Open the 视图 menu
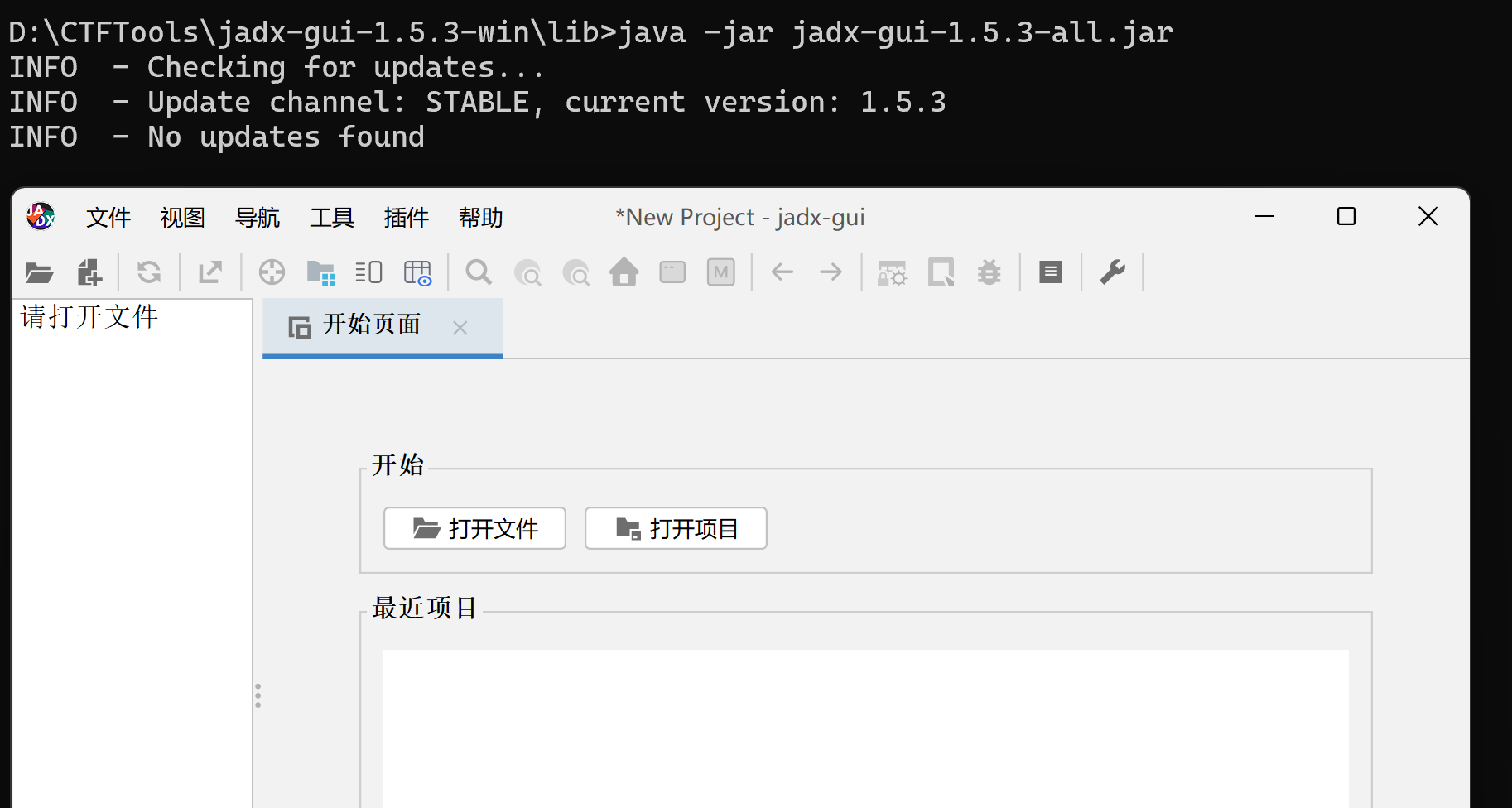The width and height of the screenshot is (1512, 808). tap(183, 218)
